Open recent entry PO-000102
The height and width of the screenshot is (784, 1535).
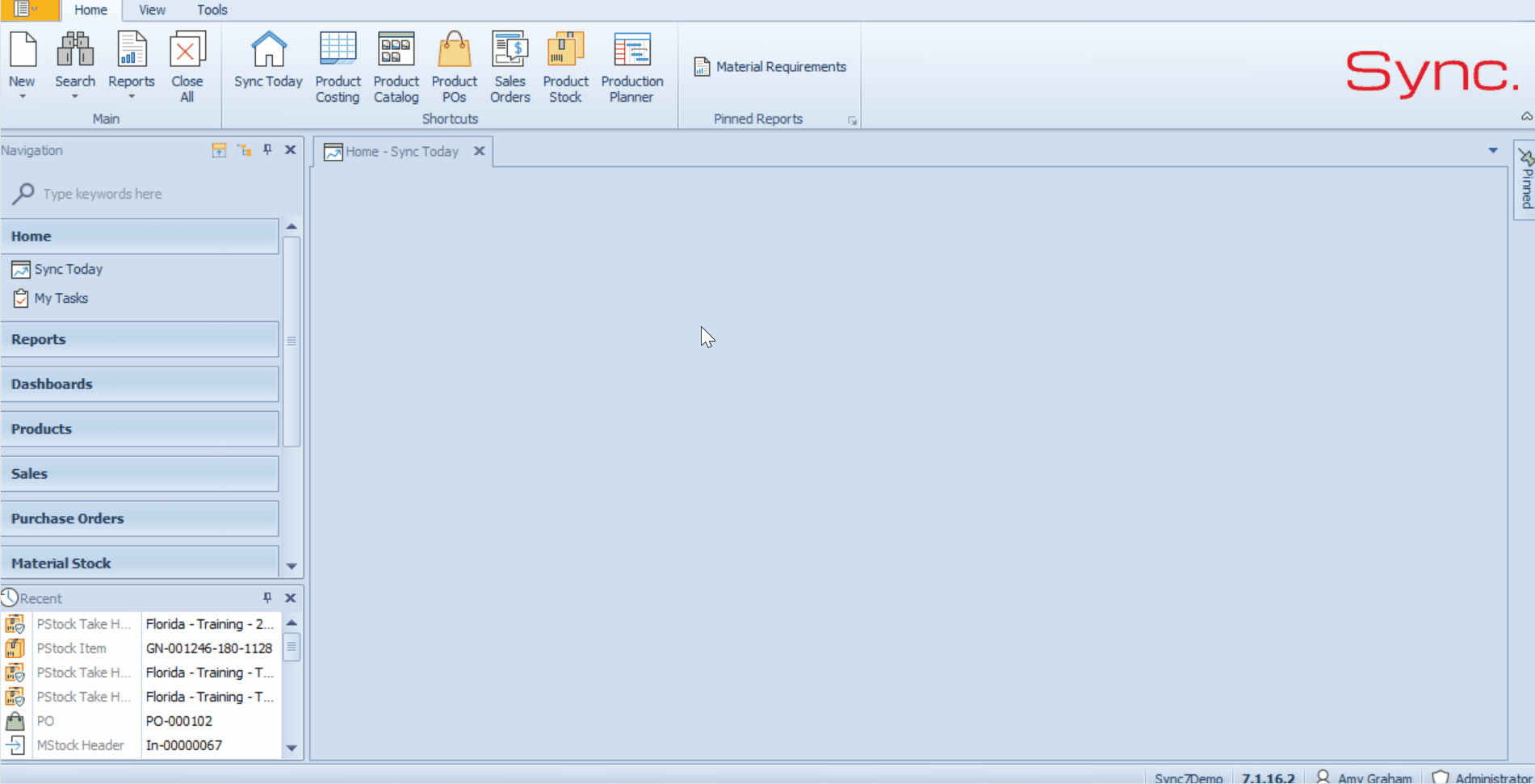179,721
